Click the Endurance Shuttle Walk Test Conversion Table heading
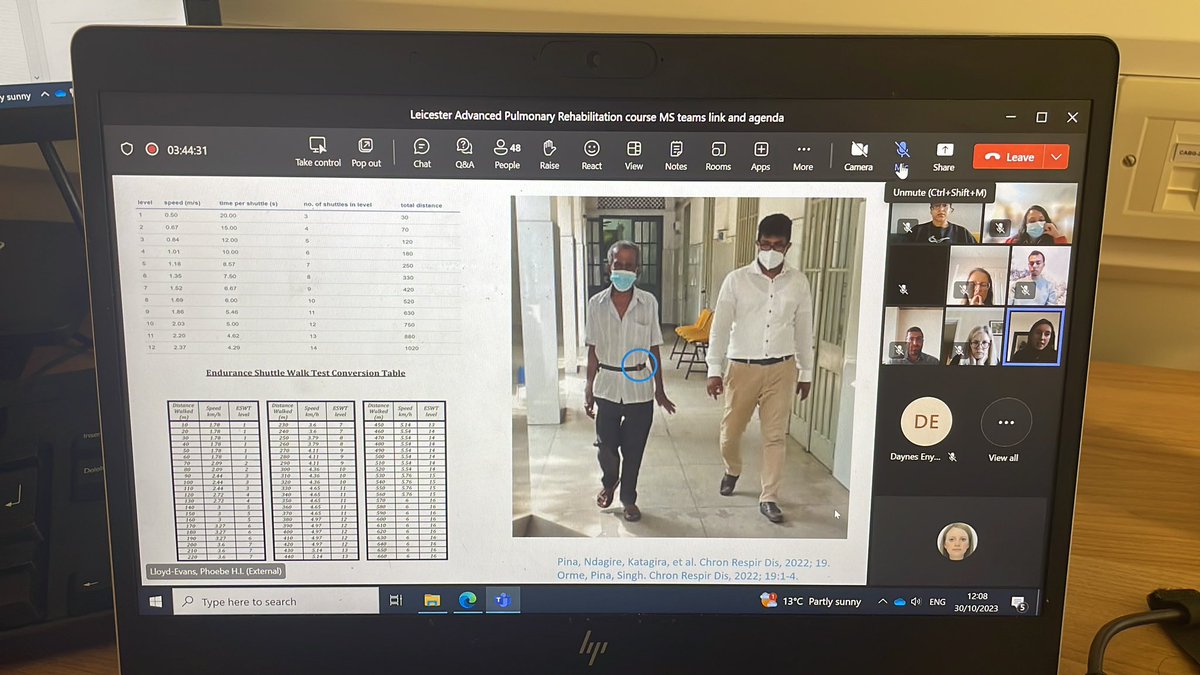Screen dimensions: 1200x675 coord(305,373)
